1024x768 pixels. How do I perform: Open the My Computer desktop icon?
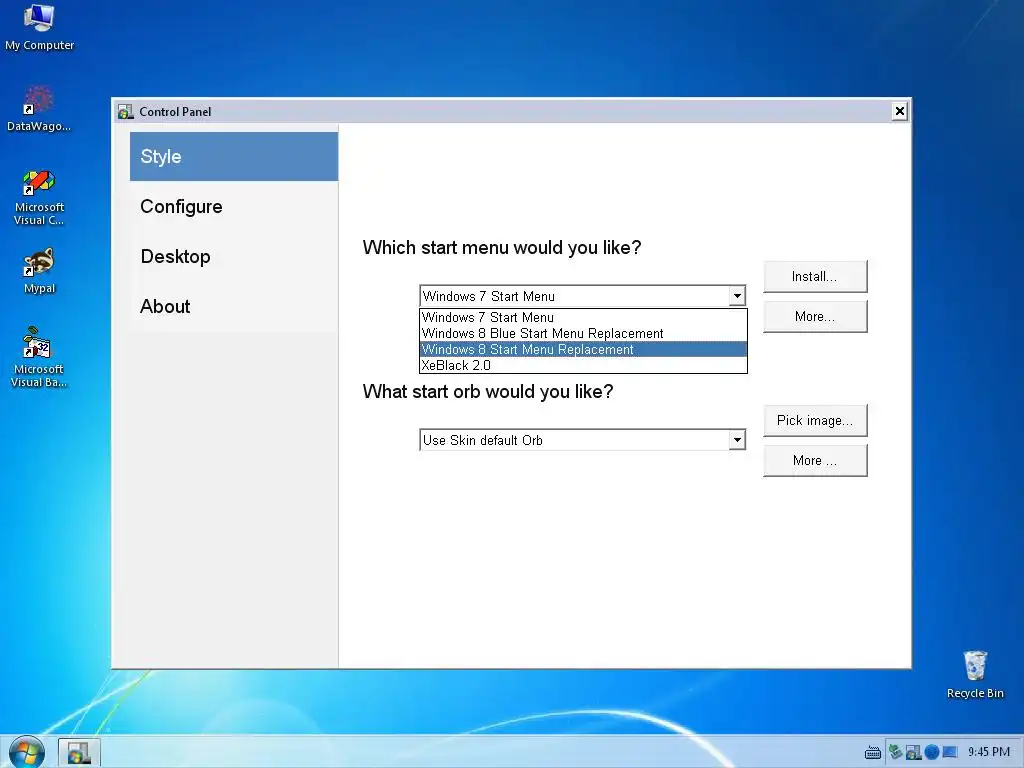tap(39, 27)
